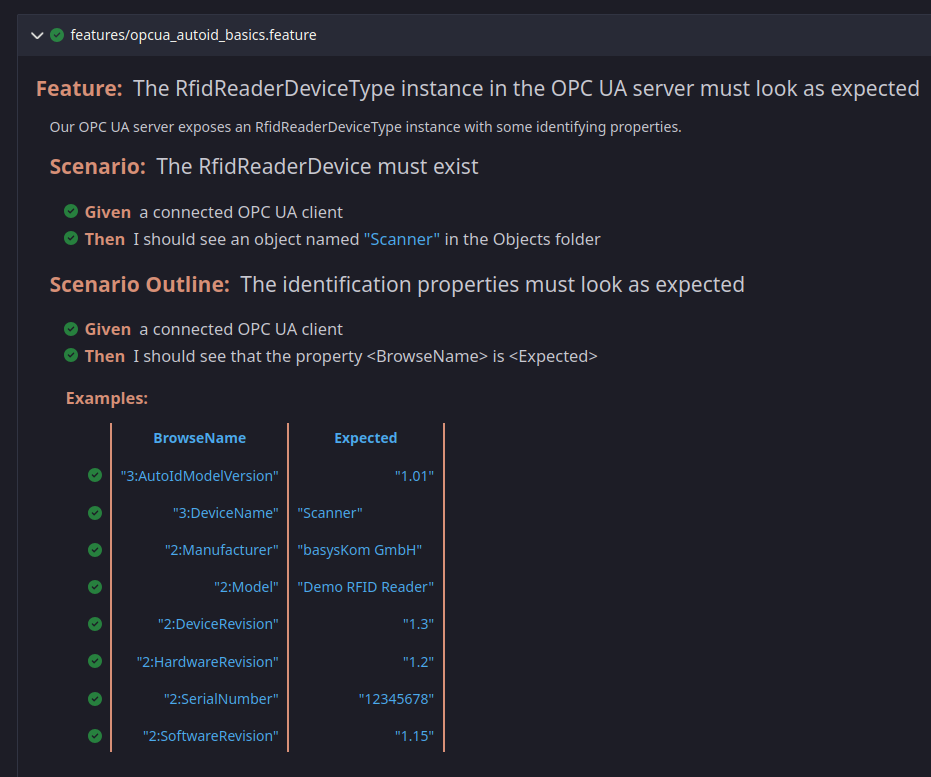
Task: Collapse the opcua_autoid_basics.feature section chevron
Action: tap(37, 36)
